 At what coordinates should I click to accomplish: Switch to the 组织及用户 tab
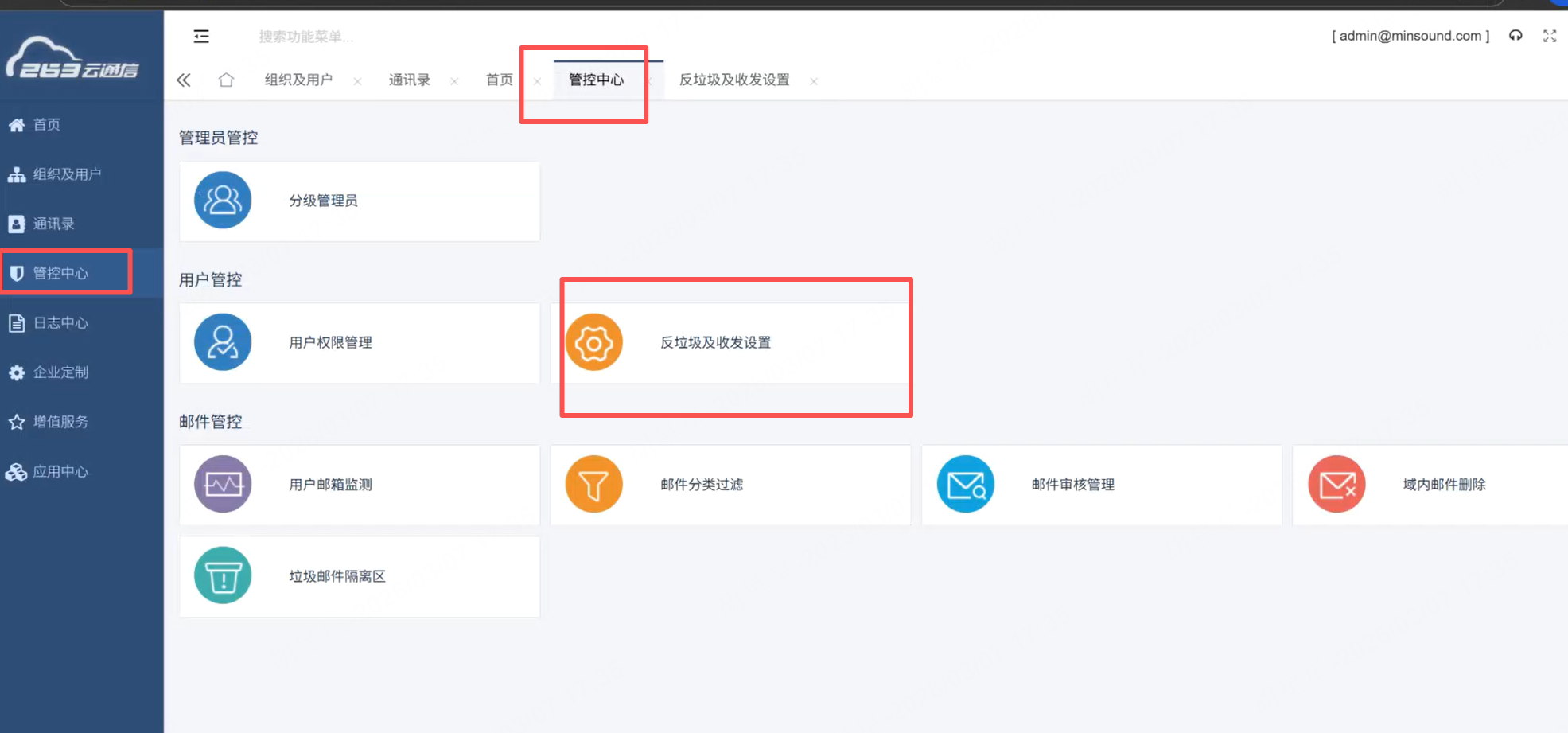click(x=298, y=80)
